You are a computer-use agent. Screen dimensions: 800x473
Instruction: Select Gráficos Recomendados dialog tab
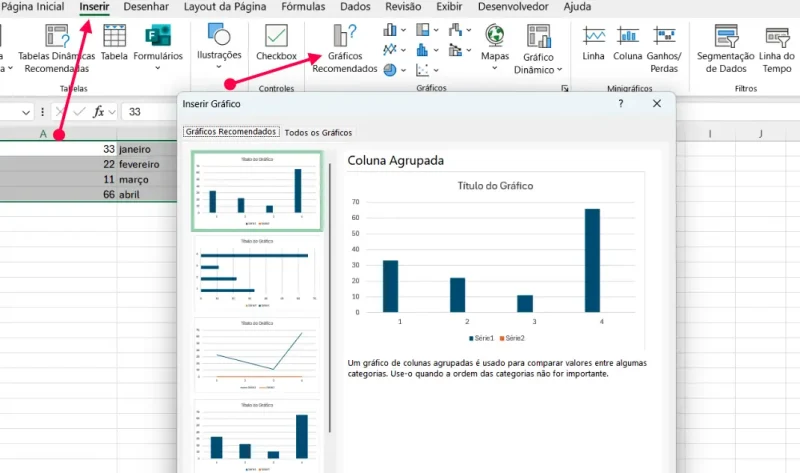click(231, 132)
